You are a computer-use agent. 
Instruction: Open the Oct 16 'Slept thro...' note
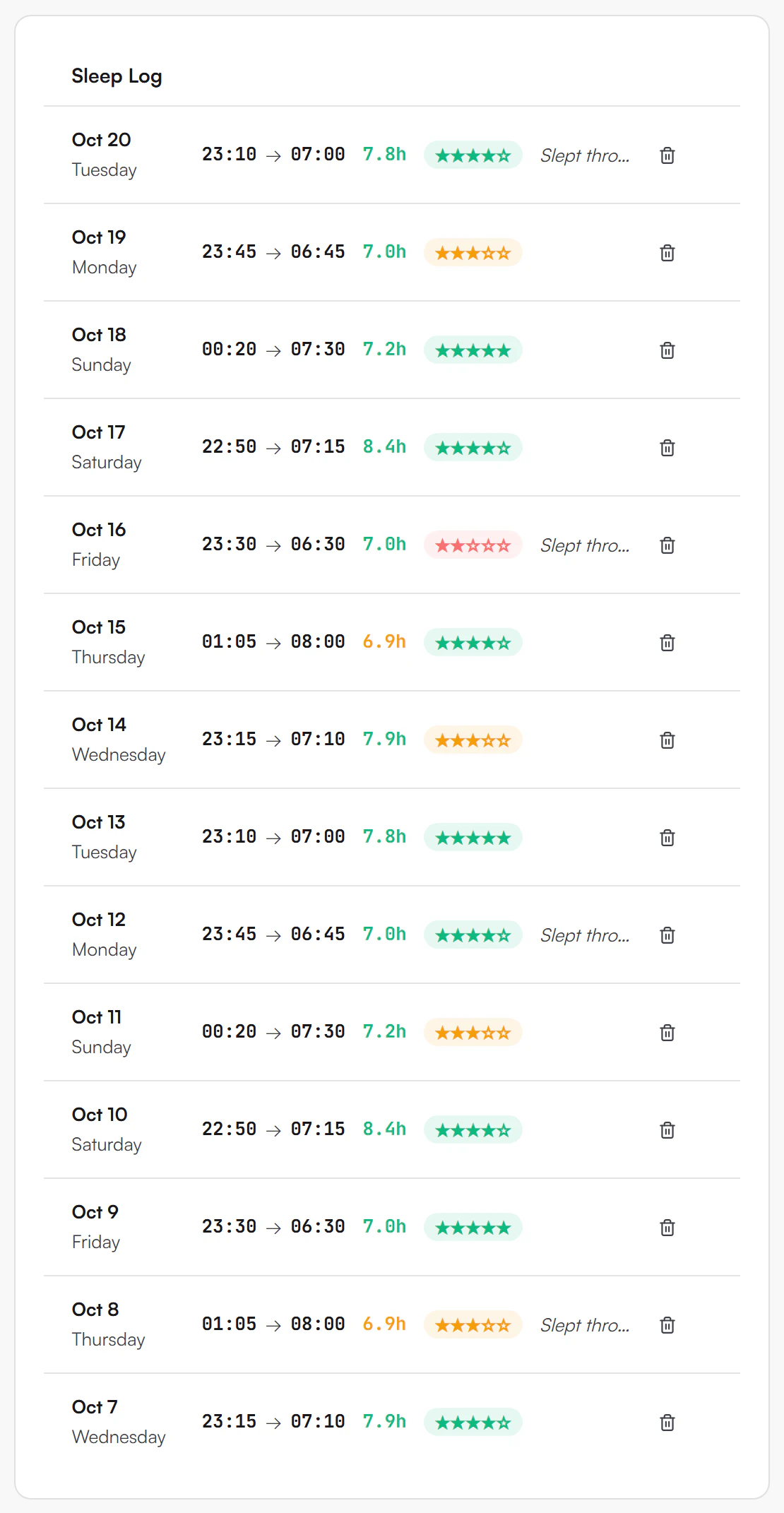click(585, 545)
